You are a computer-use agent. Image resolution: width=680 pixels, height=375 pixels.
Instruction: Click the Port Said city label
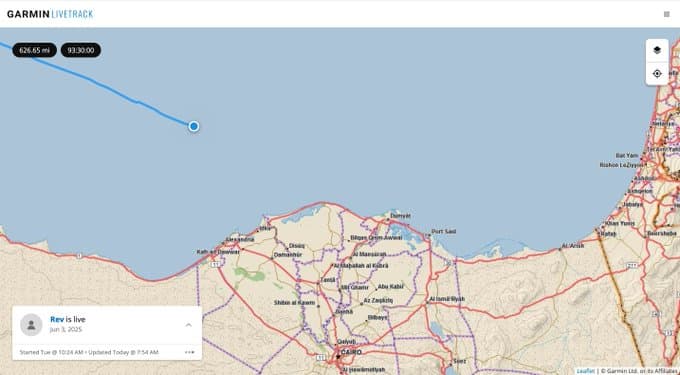point(444,232)
